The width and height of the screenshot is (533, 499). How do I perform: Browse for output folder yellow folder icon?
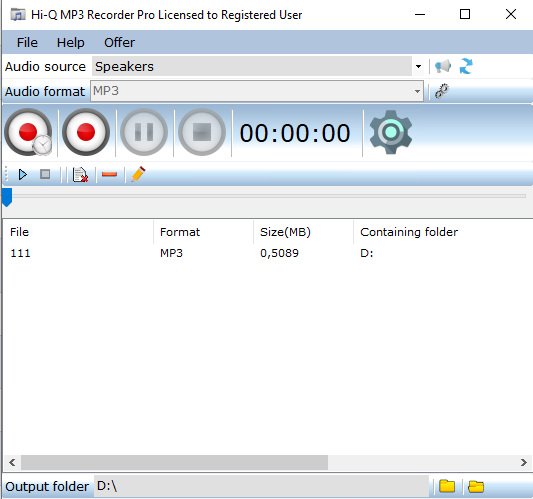click(x=447, y=486)
